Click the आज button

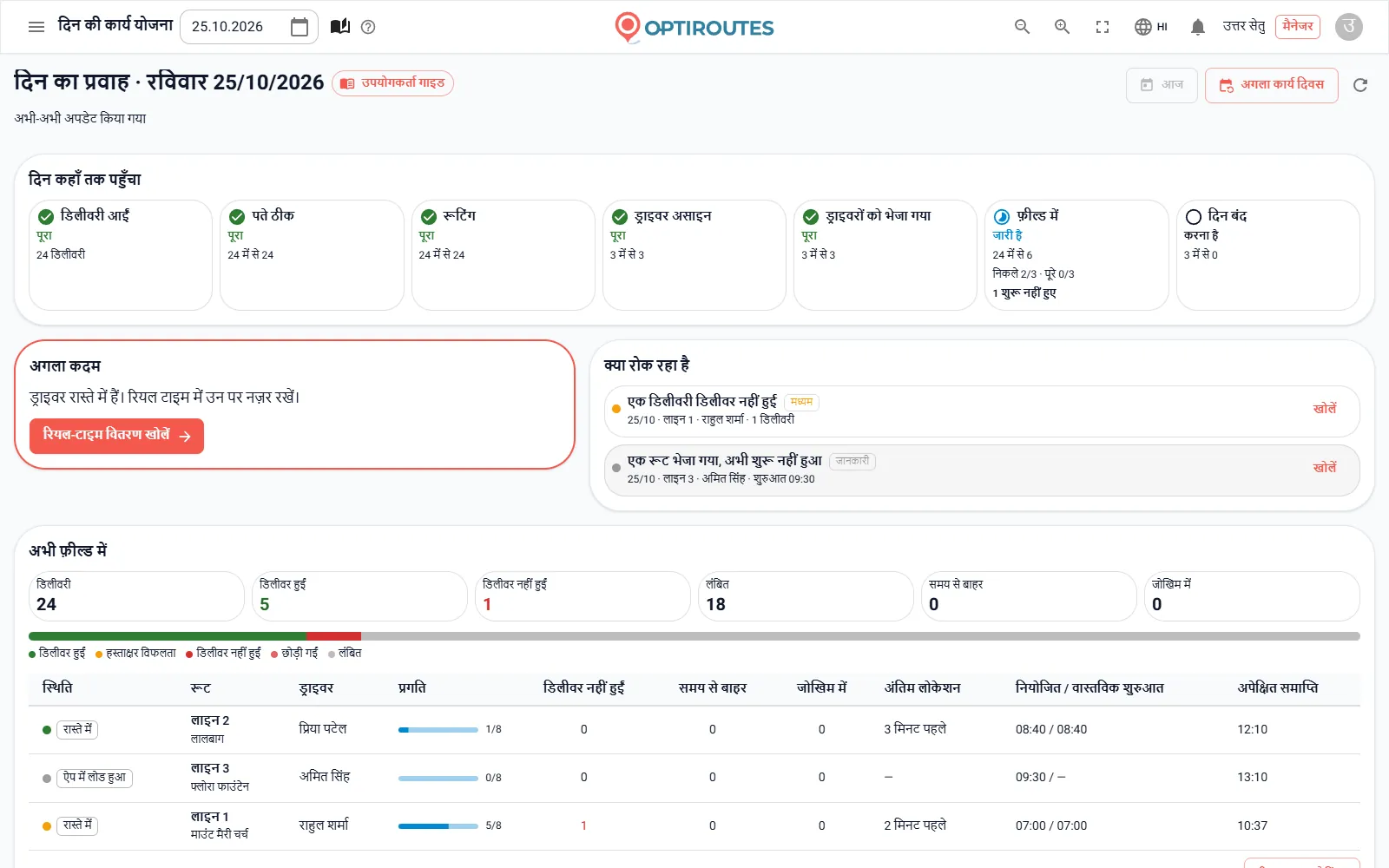point(1162,85)
